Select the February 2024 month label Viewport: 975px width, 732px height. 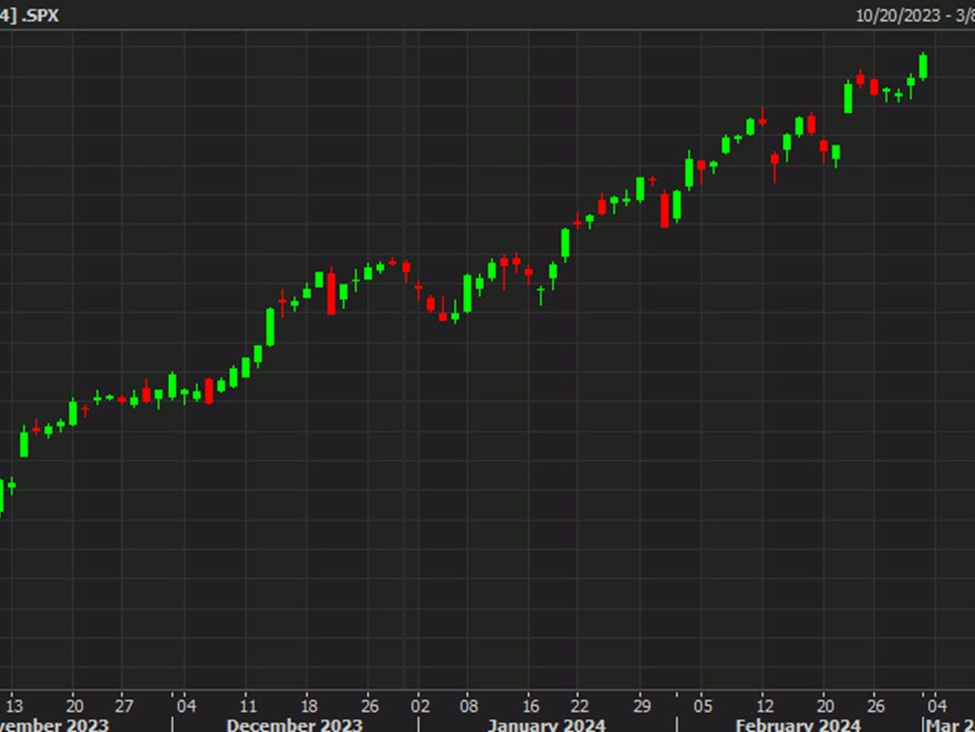[x=797, y=724]
